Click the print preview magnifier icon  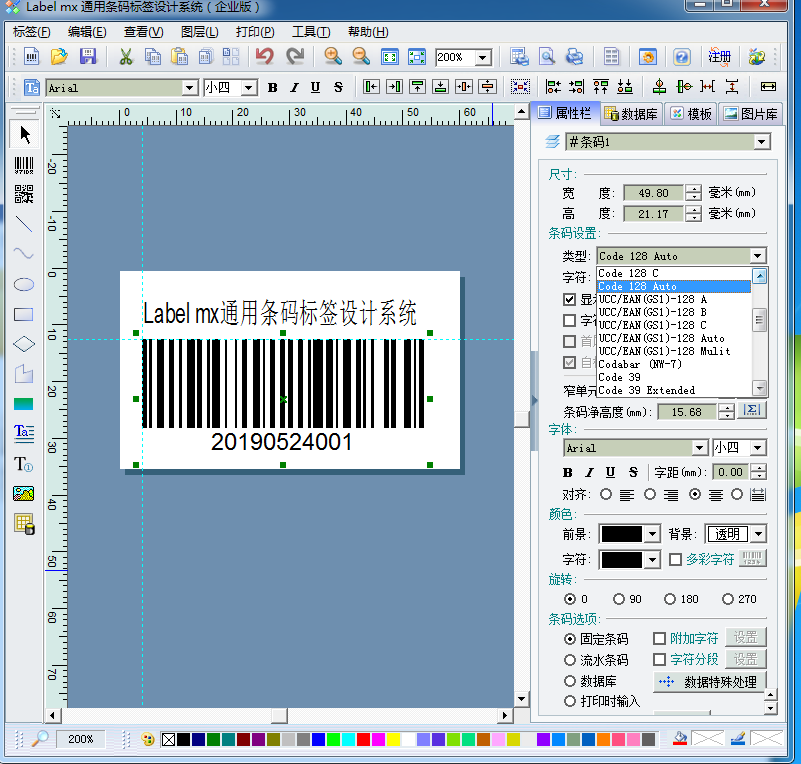pos(547,57)
